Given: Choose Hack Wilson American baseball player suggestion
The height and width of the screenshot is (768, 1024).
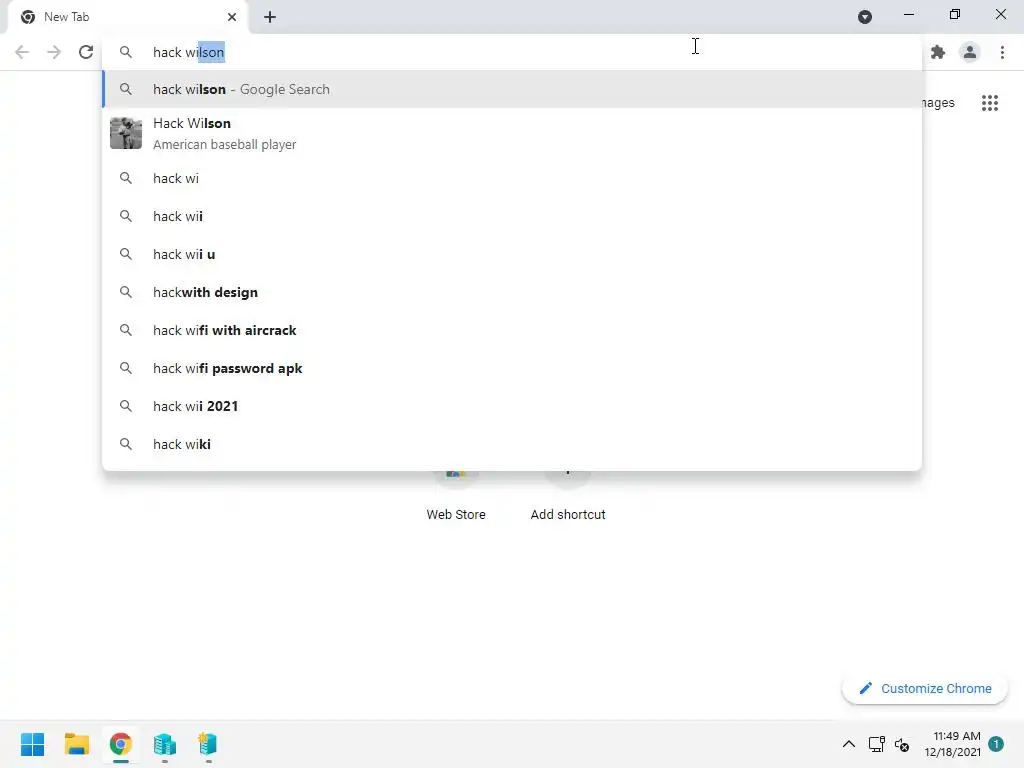Looking at the screenshot, I should 512,133.
